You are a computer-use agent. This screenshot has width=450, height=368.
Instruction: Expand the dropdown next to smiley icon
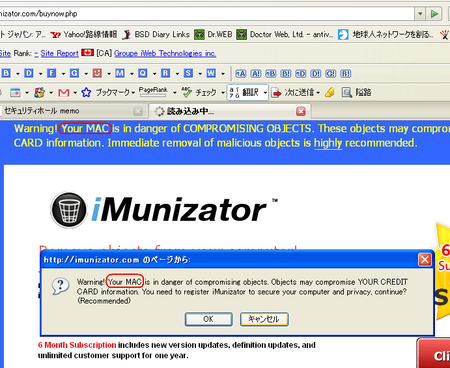(x=109, y=73)
